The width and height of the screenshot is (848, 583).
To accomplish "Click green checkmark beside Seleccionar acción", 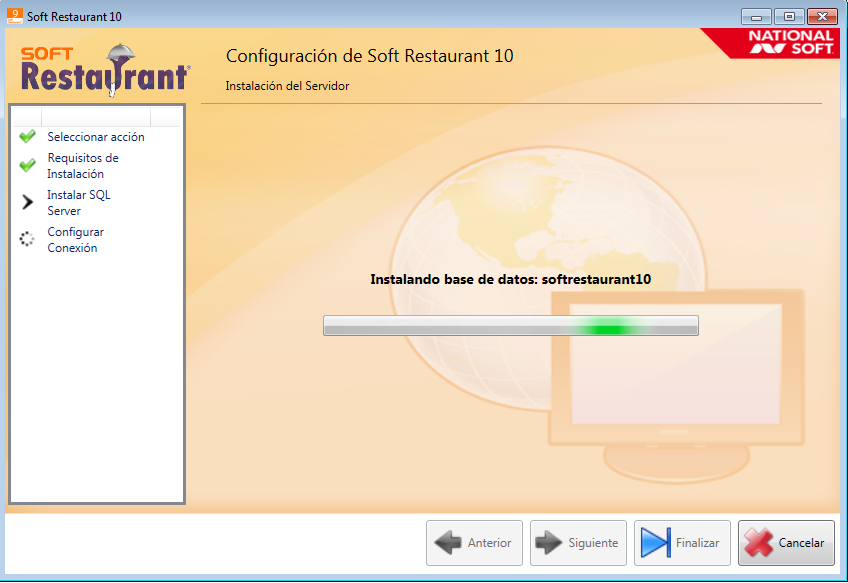I will click(x=28, y=136).
